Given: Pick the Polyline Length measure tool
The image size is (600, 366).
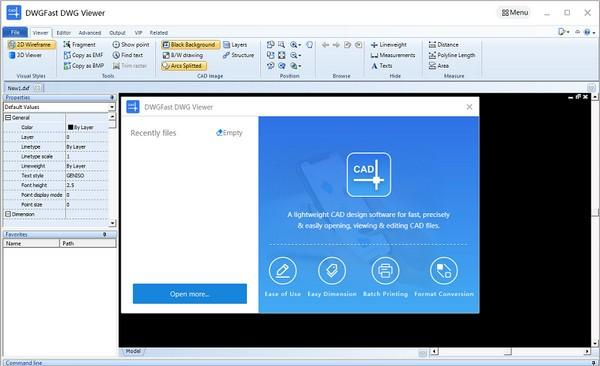Looking at the screenshot, I should [452, 55].
